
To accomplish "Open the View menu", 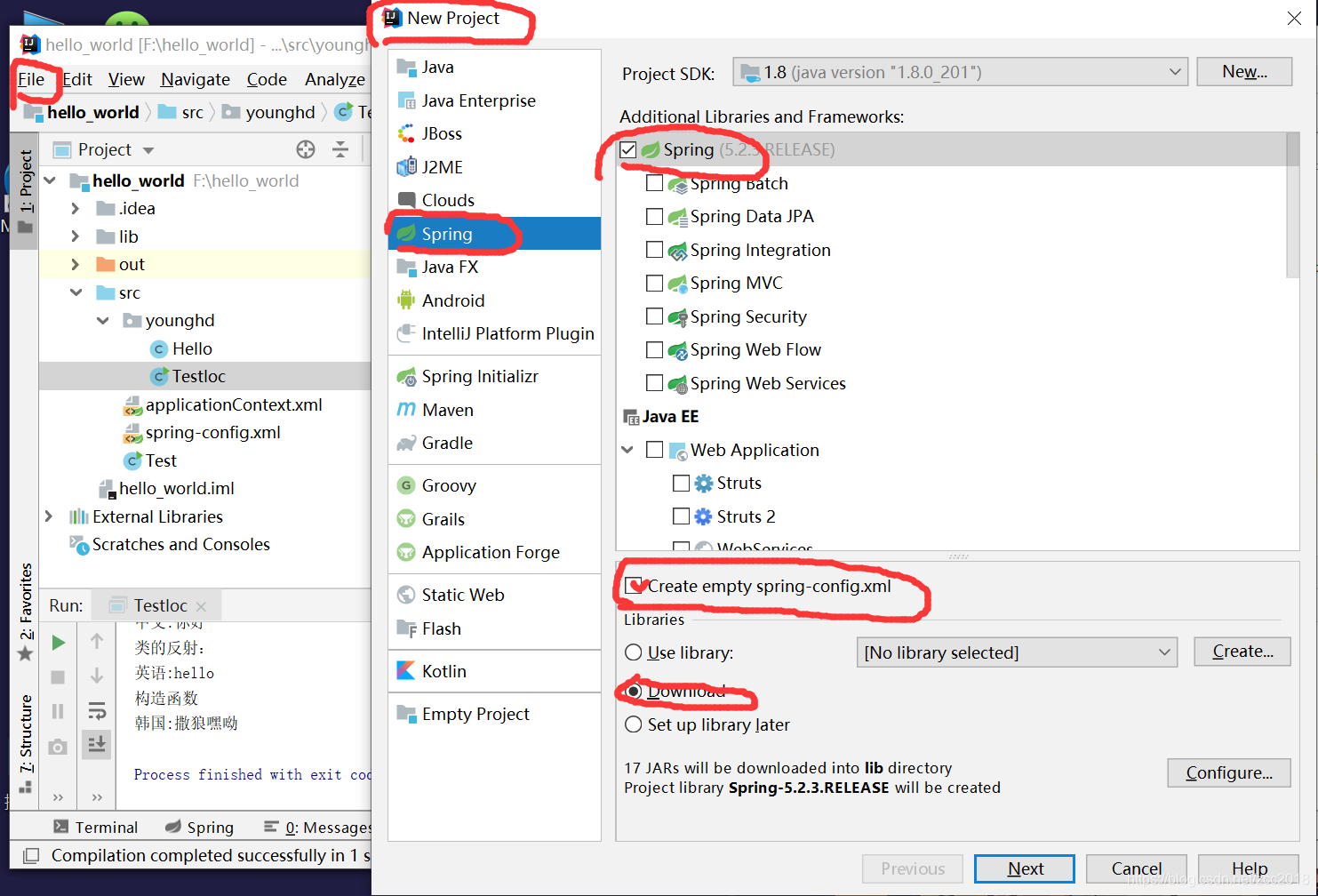I will (x=126, y=79).
